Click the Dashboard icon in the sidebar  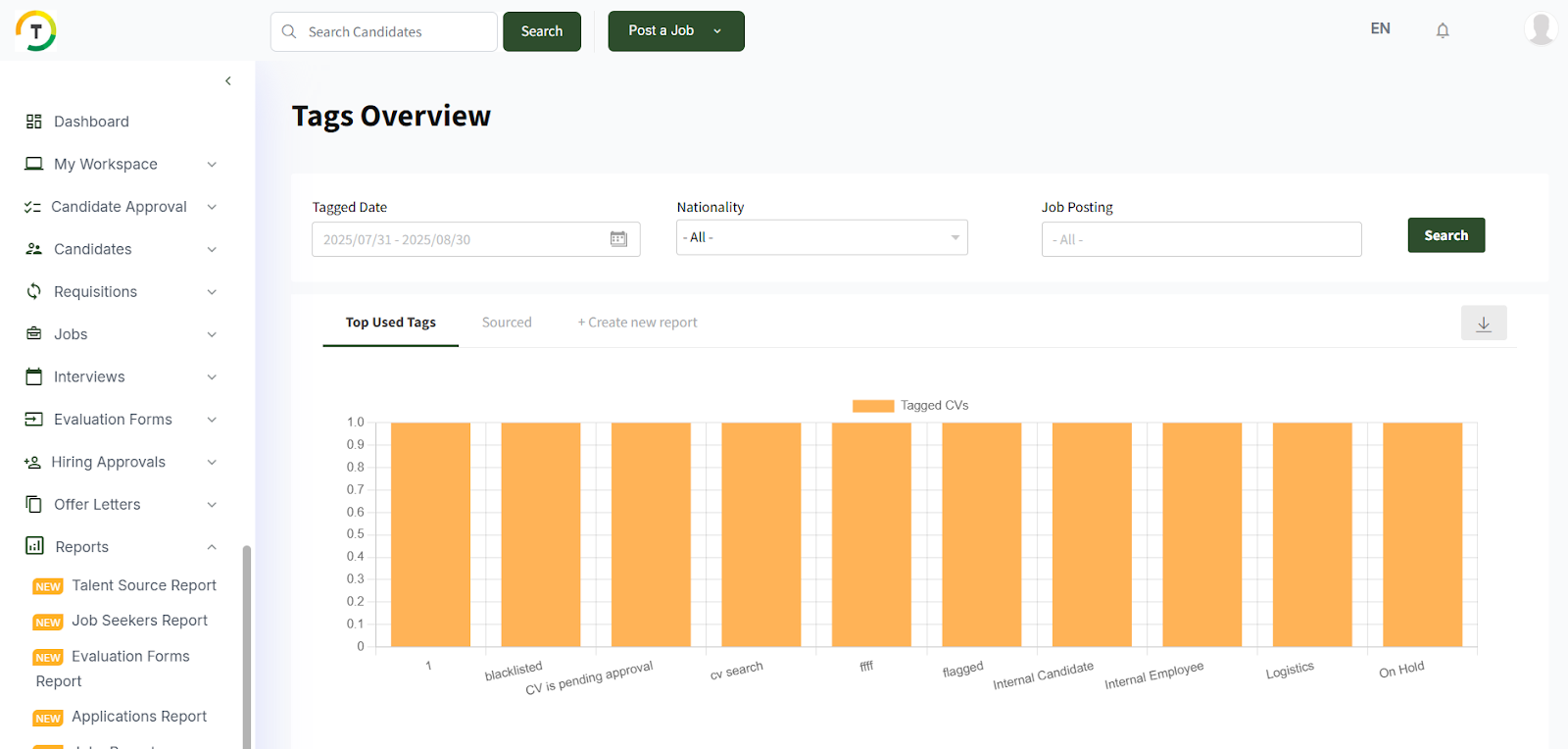[34, 122]
